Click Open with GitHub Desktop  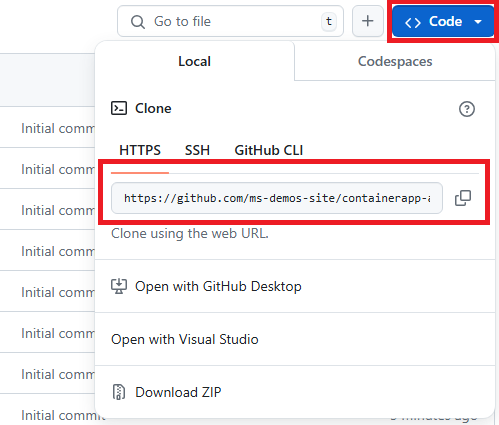click(295, 286)
